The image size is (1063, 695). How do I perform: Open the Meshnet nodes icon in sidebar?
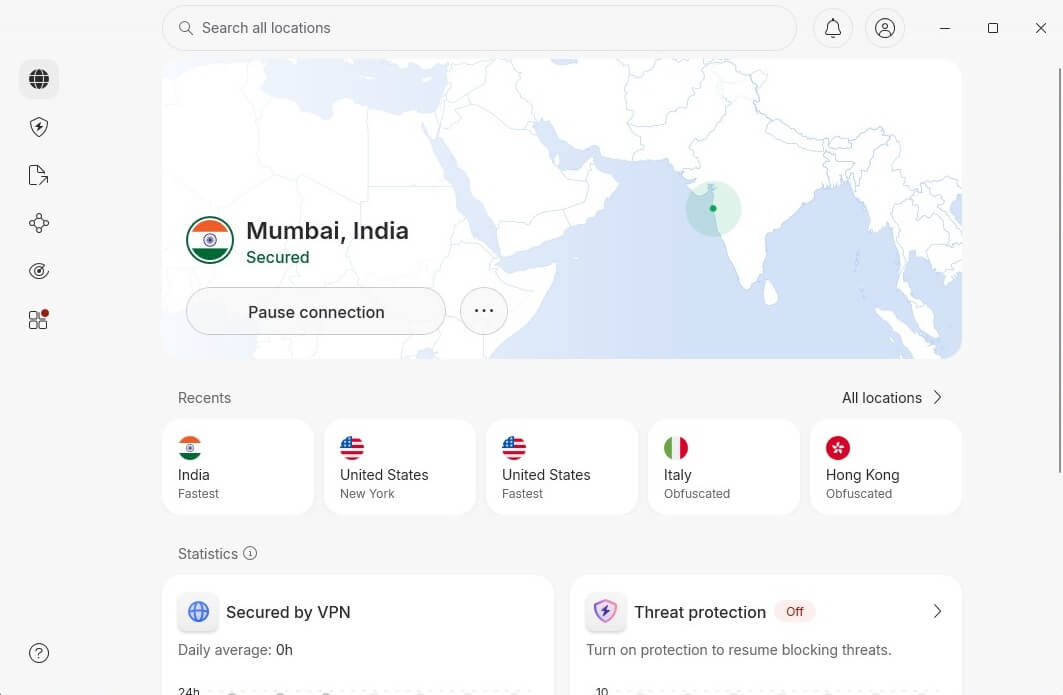click(x=39, y=223)
